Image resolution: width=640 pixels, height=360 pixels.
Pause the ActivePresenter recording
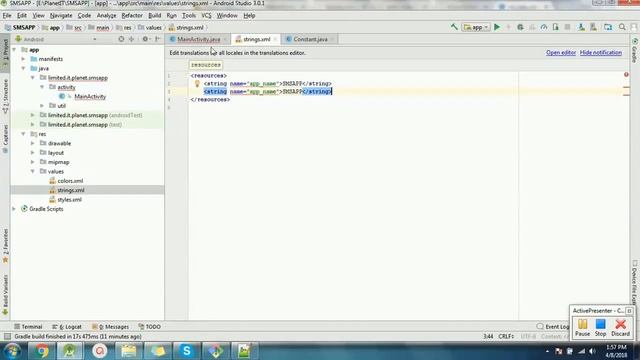(x=582, y=328)
